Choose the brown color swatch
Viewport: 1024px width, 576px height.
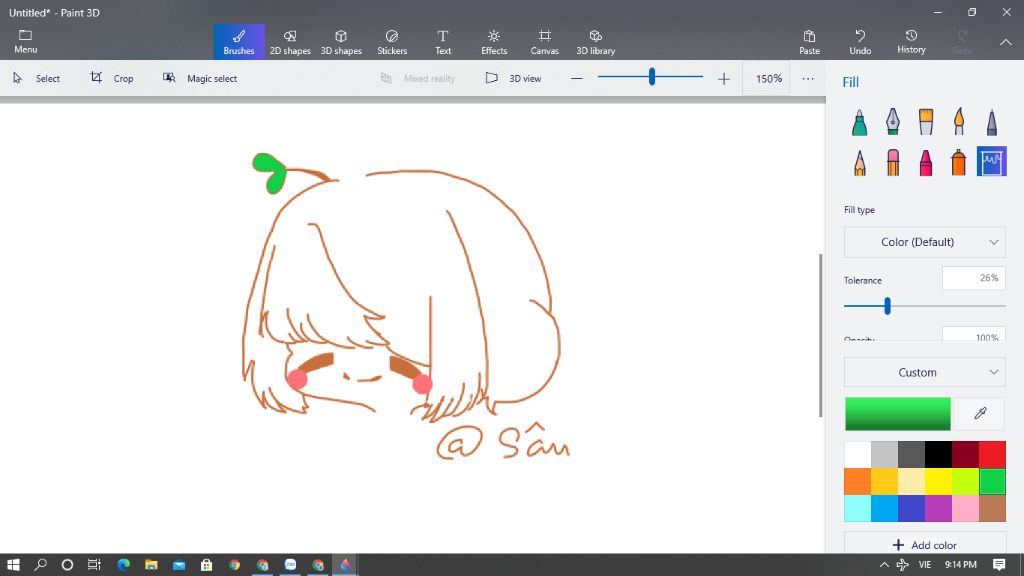(993, 509)
